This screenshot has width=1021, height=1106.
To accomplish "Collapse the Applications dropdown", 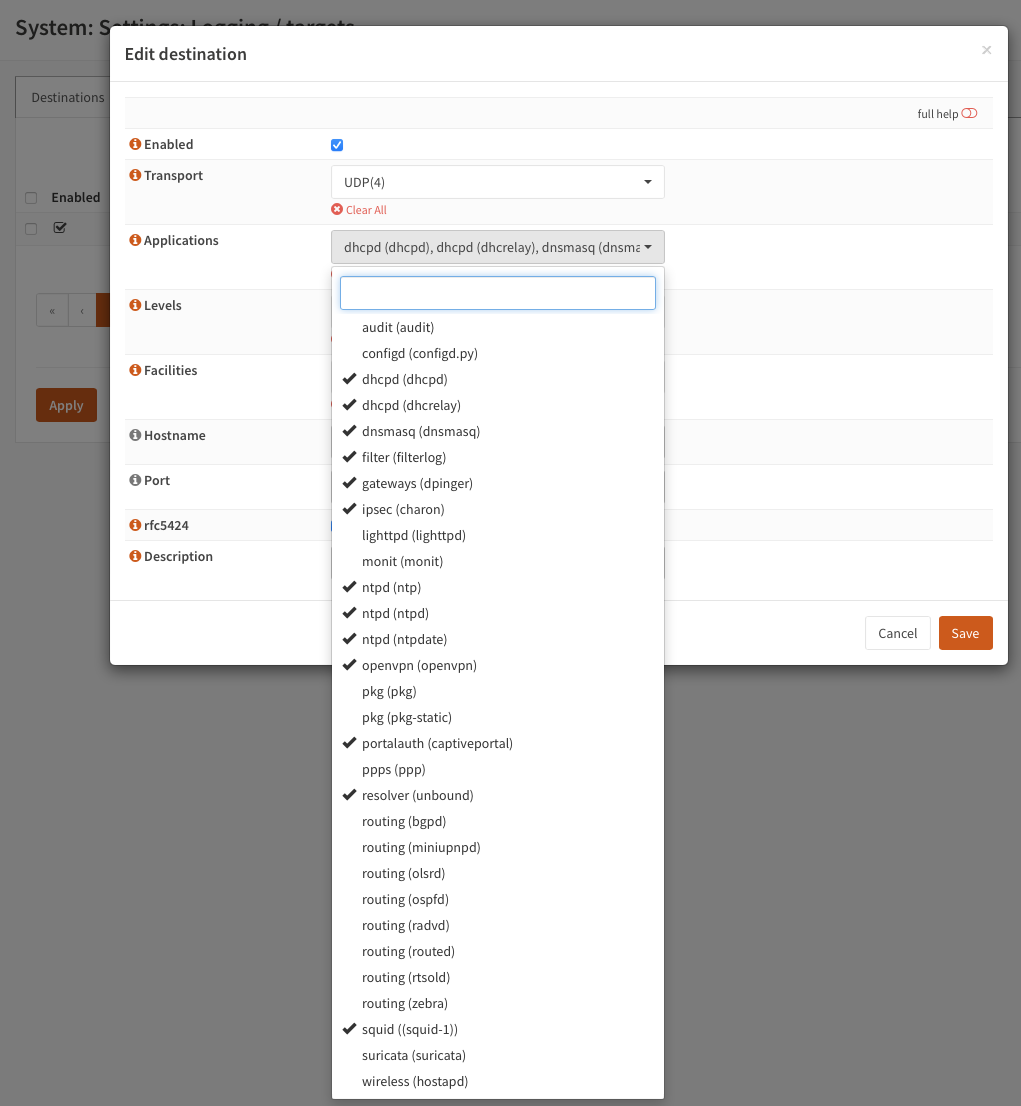I will tap(497, 247).
